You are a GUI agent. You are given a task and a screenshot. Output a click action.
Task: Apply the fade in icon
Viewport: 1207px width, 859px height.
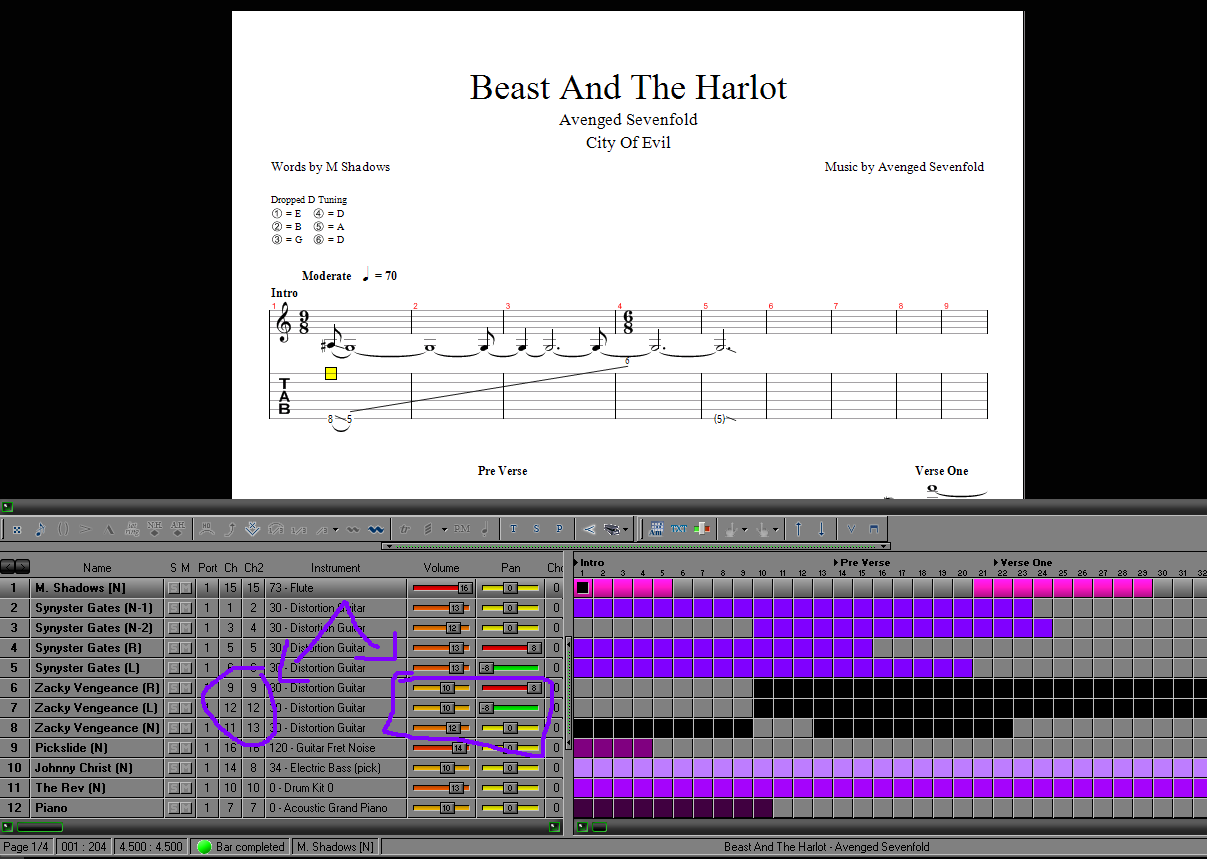coord(589,529)
